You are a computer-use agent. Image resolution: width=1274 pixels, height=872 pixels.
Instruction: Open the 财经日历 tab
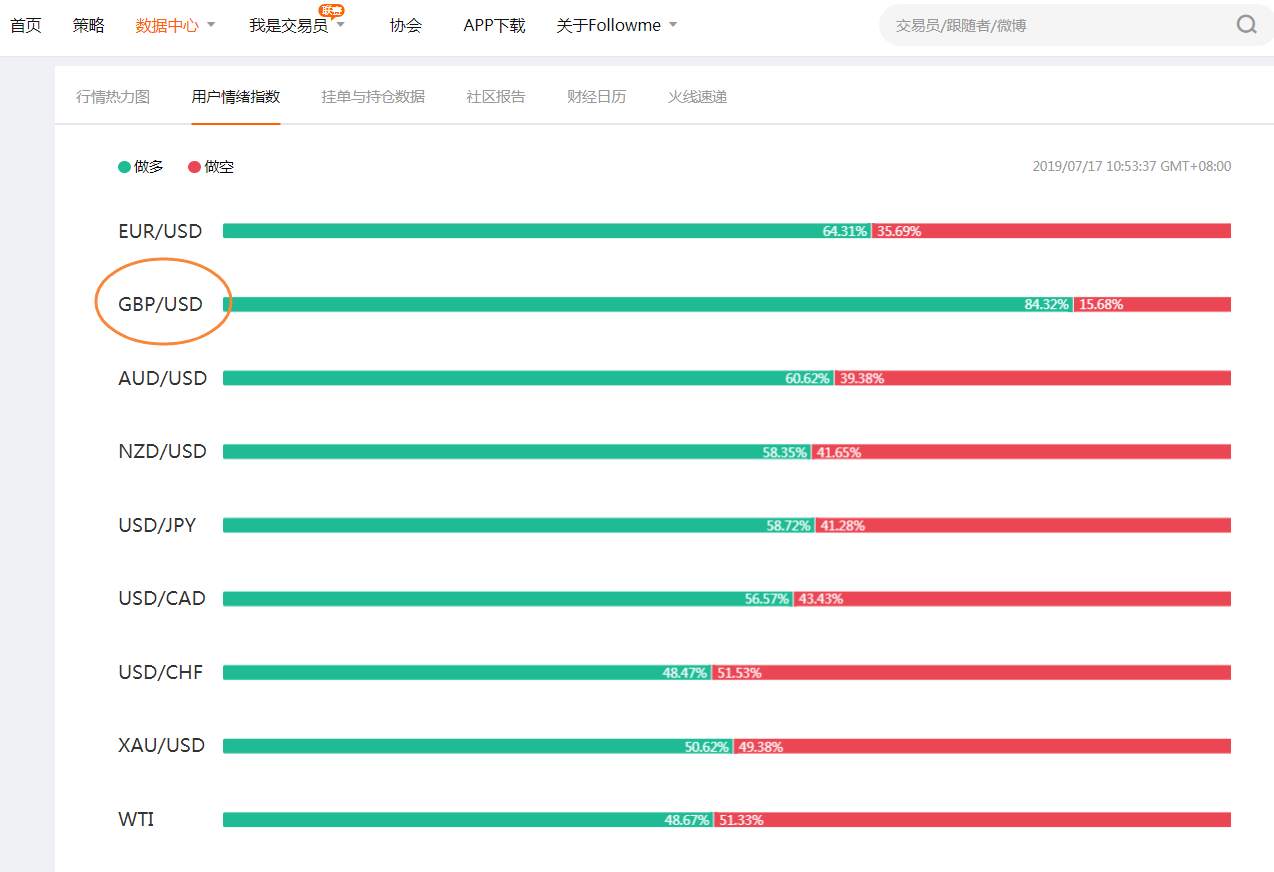pos(597,97)
